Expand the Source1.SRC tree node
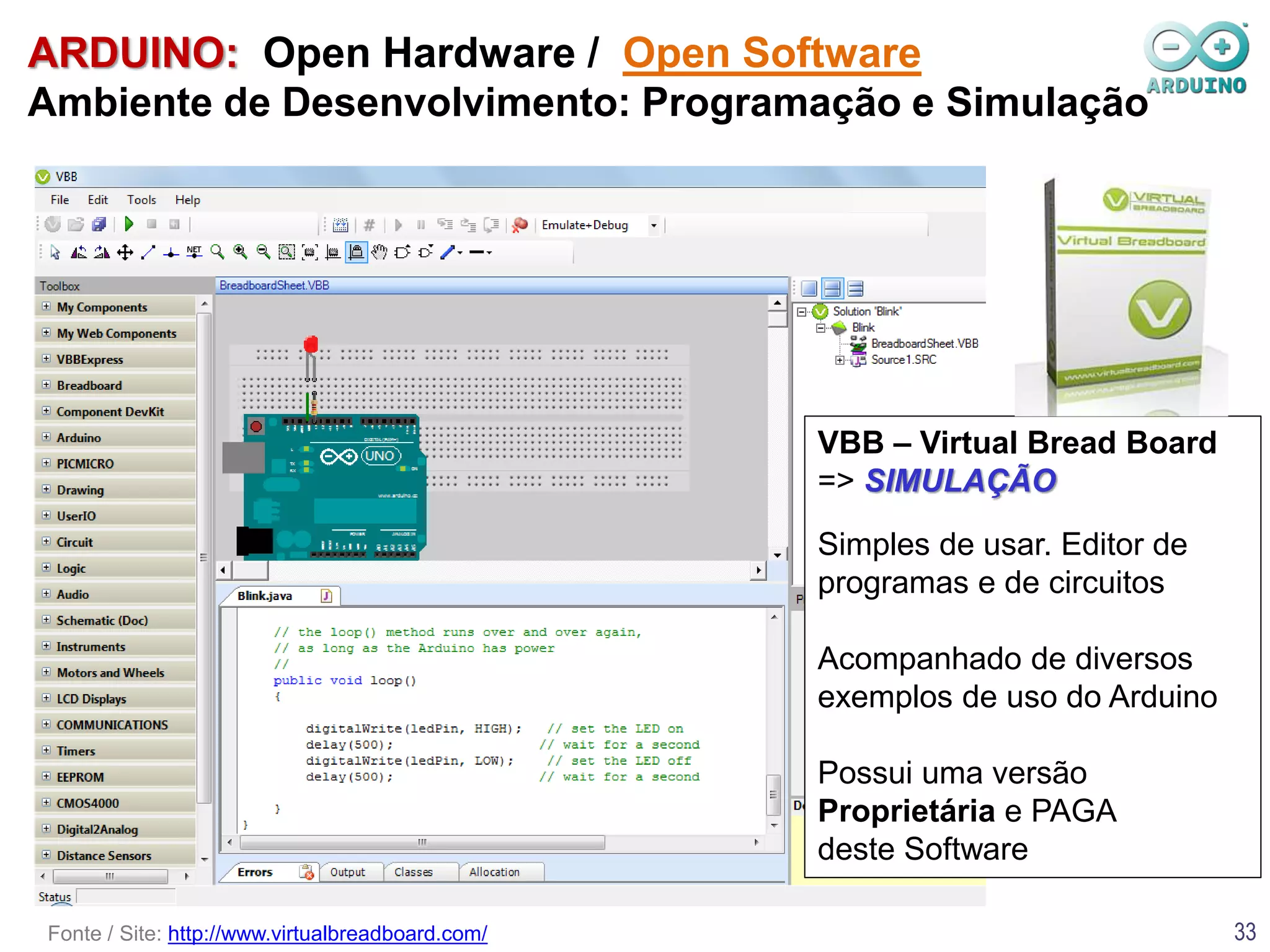 click(x=840, y=360)
